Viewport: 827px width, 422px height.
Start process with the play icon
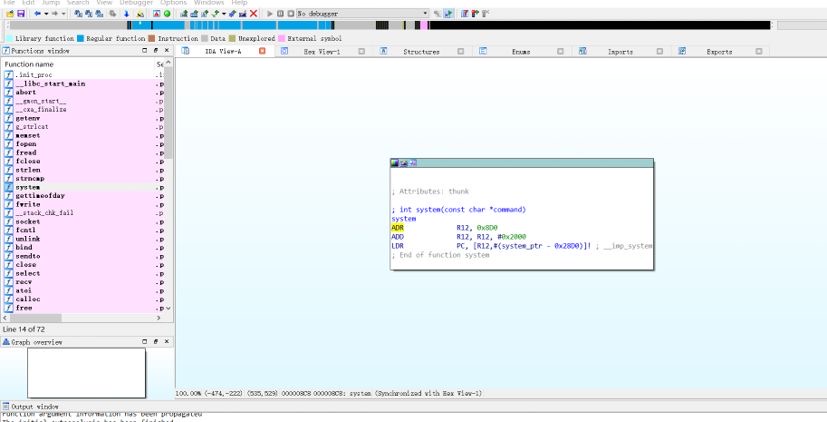270,14
